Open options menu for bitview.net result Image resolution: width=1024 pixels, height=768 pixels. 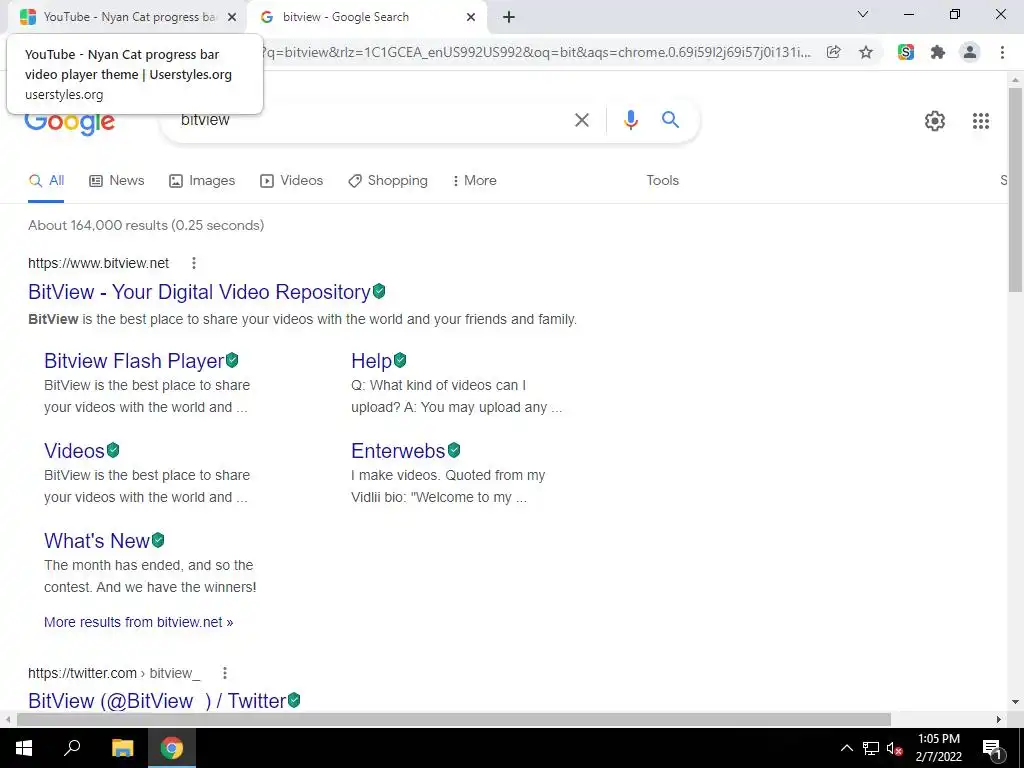(194, 263)
